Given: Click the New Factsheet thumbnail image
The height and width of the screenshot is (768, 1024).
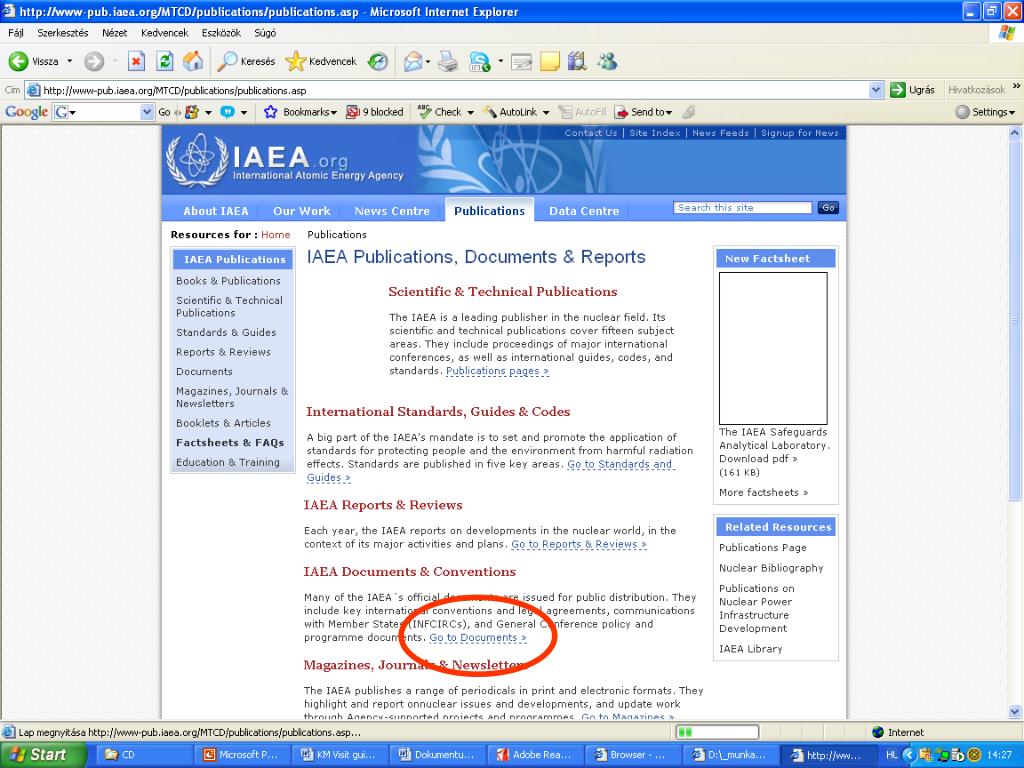Looking at the screenshot, I should pyautogui.click(x=773, y=348).
